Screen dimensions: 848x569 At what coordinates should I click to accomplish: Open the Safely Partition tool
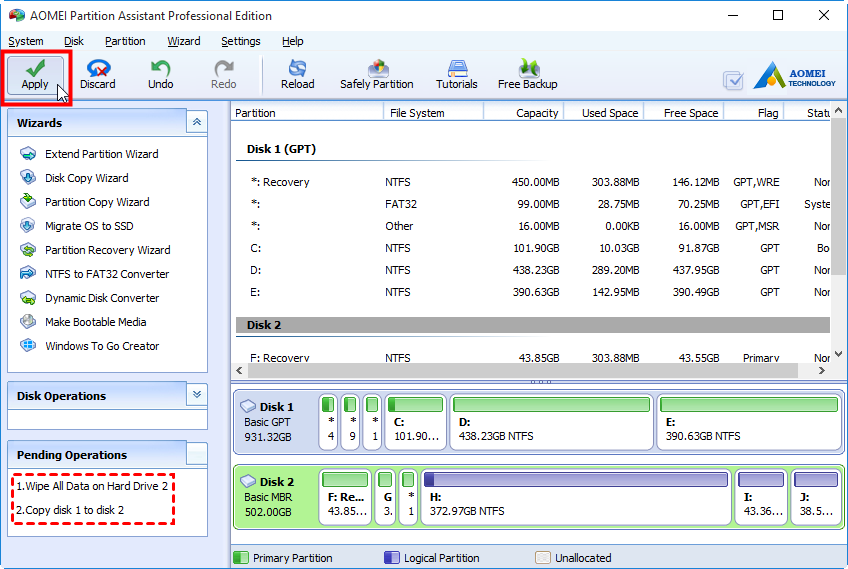click(x=376, y=75)
